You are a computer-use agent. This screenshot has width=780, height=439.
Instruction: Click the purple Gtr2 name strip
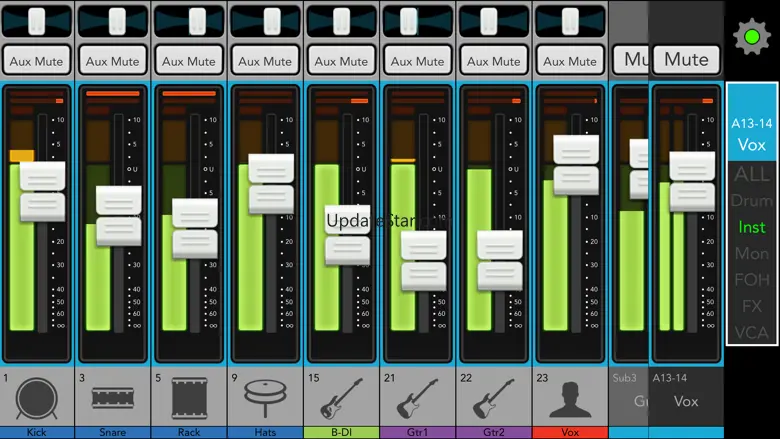tap(493, 433)
